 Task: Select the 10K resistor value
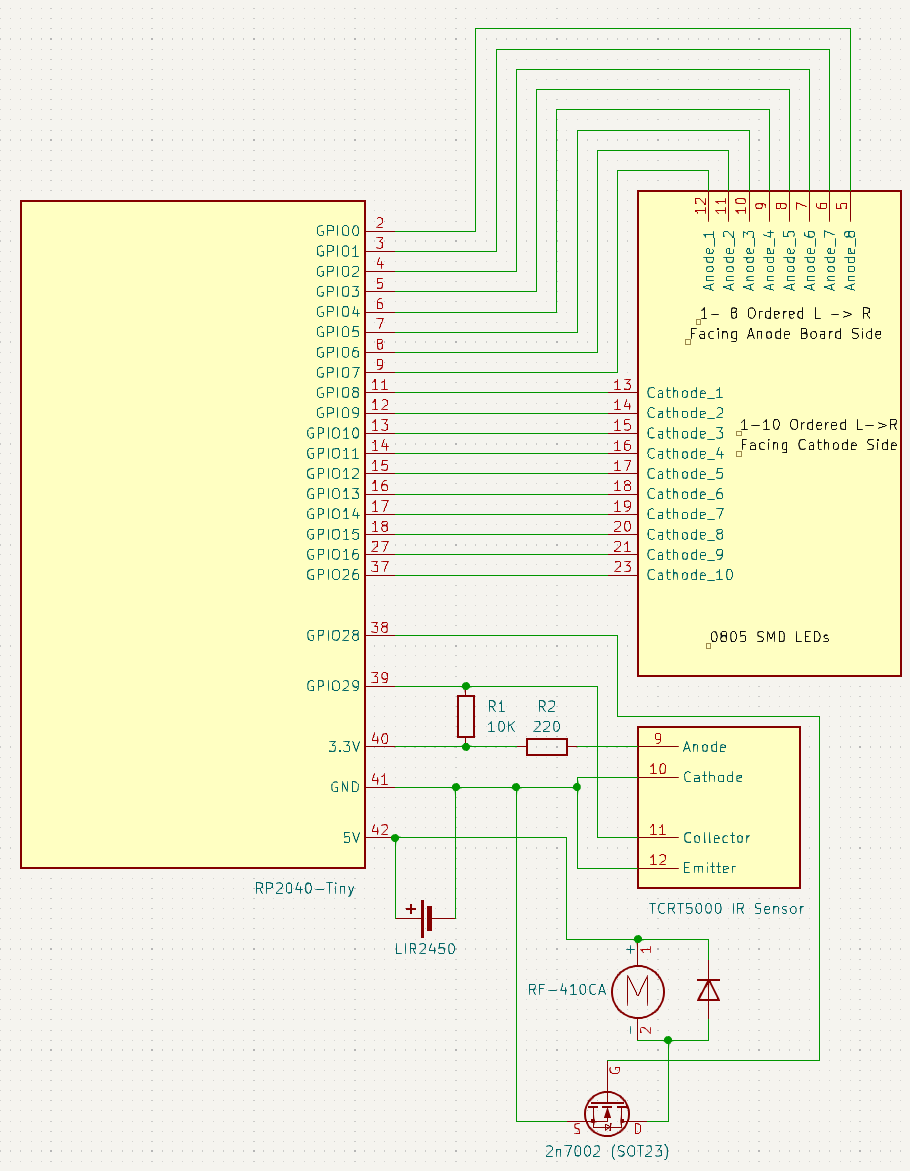501,727
